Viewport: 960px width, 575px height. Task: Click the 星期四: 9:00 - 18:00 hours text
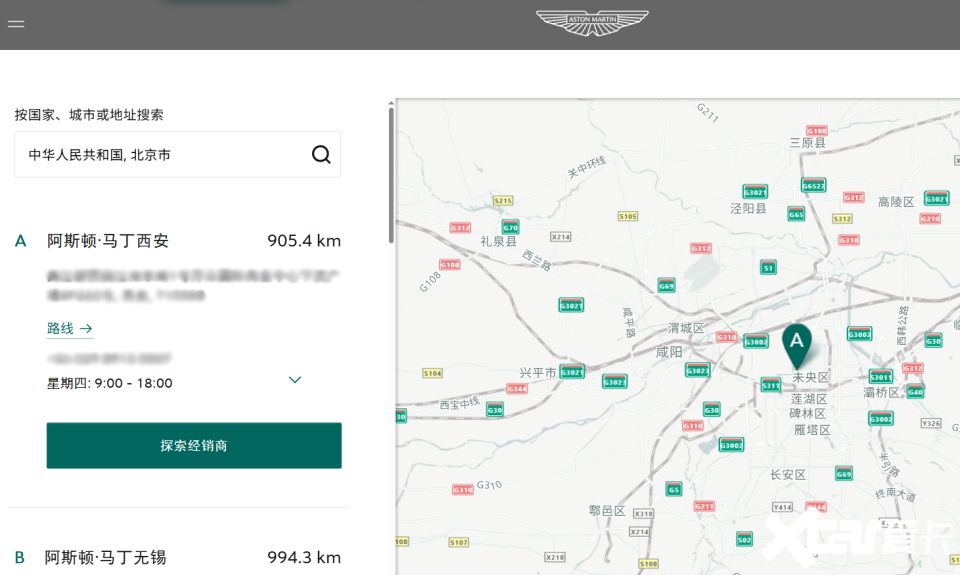110,383
